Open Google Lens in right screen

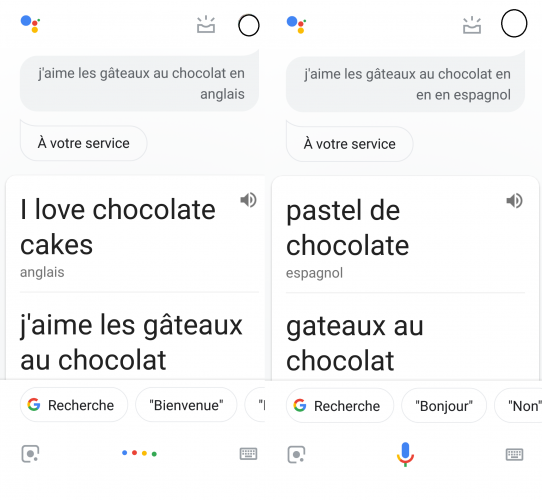(297, 454)
